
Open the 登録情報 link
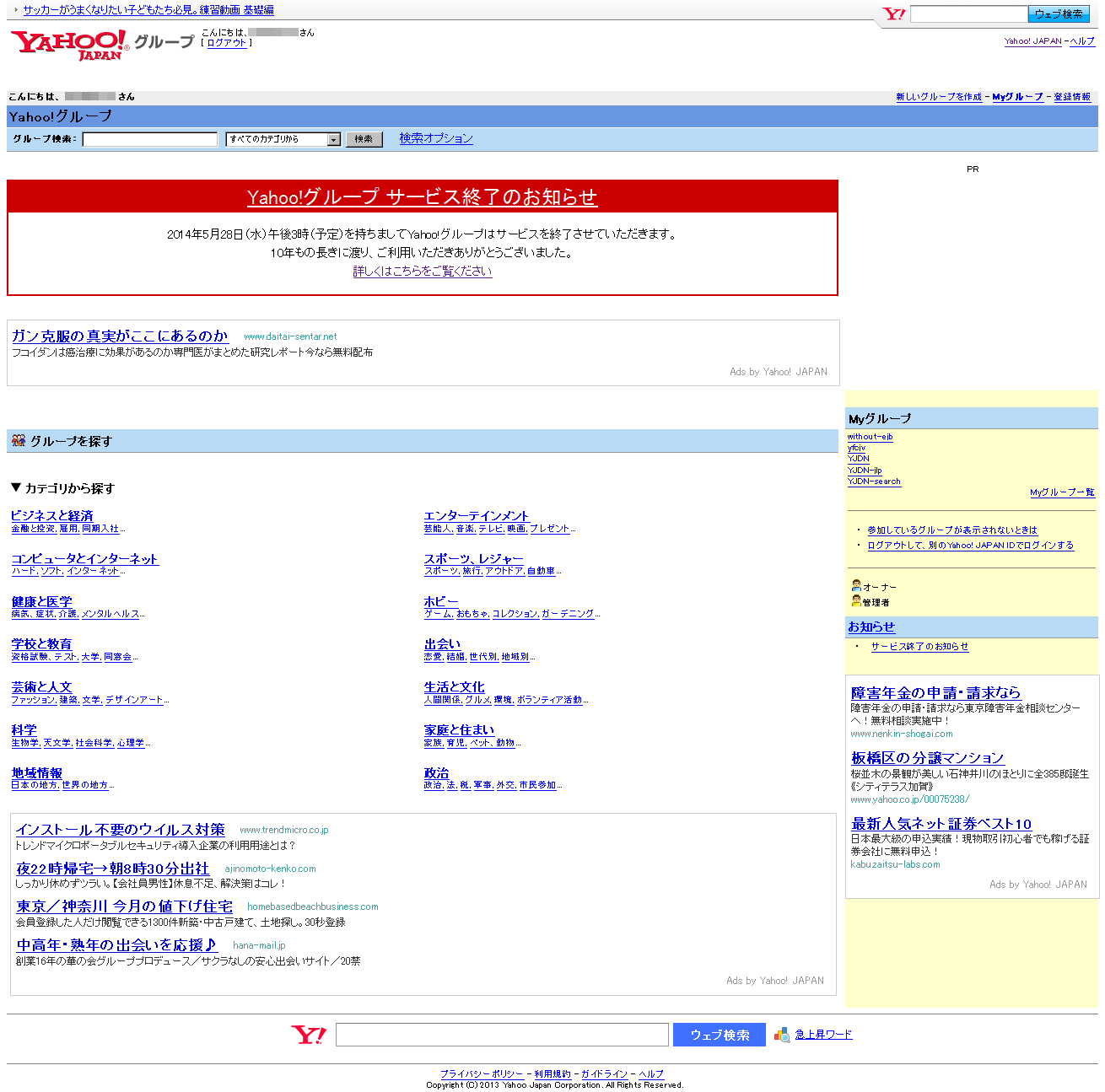click(x=1072, y=97)
